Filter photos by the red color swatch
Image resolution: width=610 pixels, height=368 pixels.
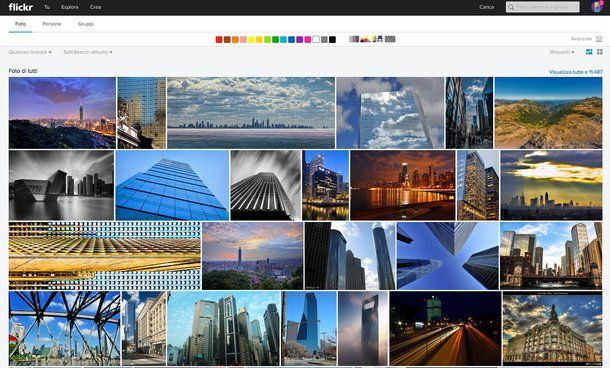coord(219,39)
